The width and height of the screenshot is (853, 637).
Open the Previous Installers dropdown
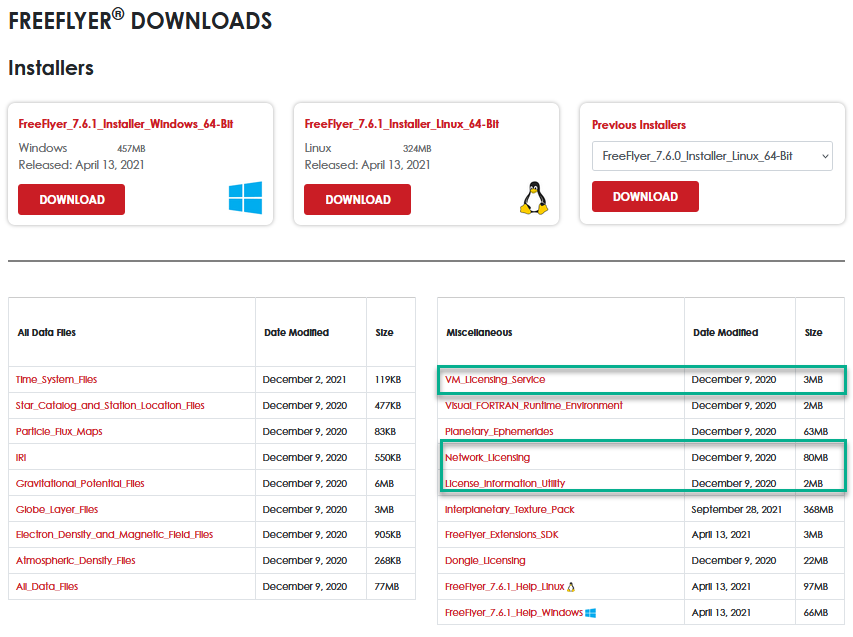coord(712,156)
